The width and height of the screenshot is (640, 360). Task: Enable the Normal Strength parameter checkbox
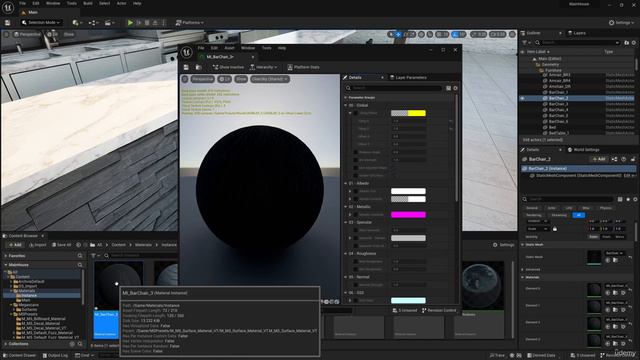pos(356,285)
